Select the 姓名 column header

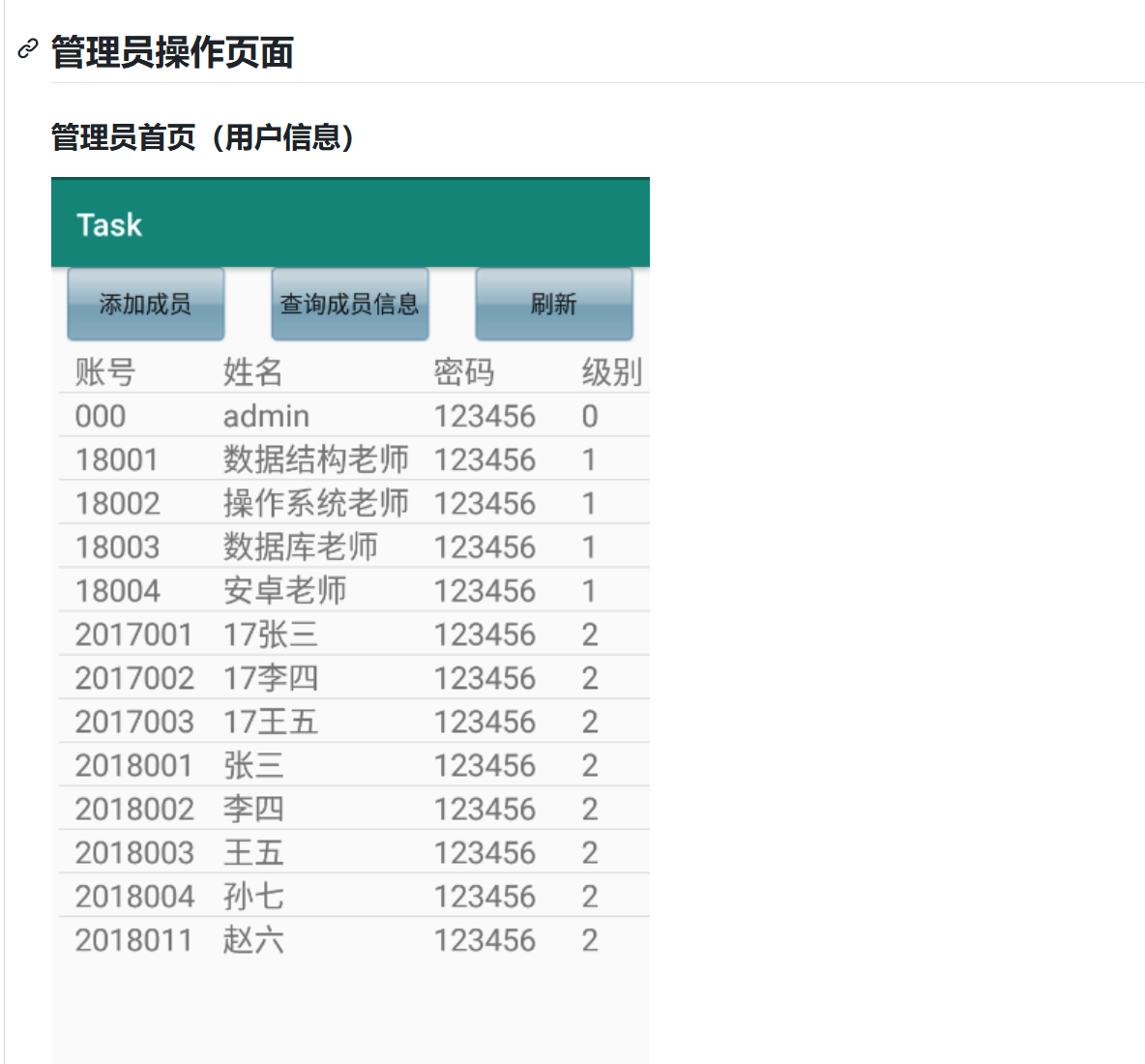point(249,371)
